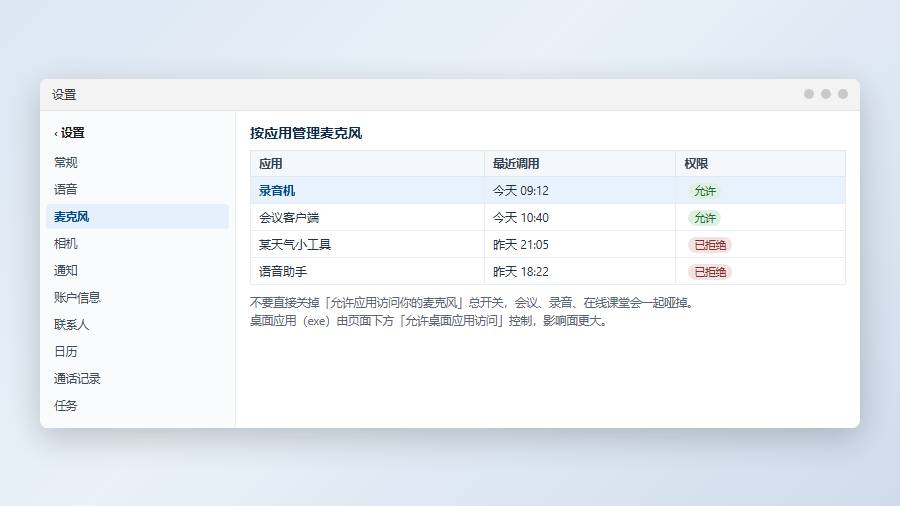
Task: Open the 通知 settings section
Action: point(137,270)
